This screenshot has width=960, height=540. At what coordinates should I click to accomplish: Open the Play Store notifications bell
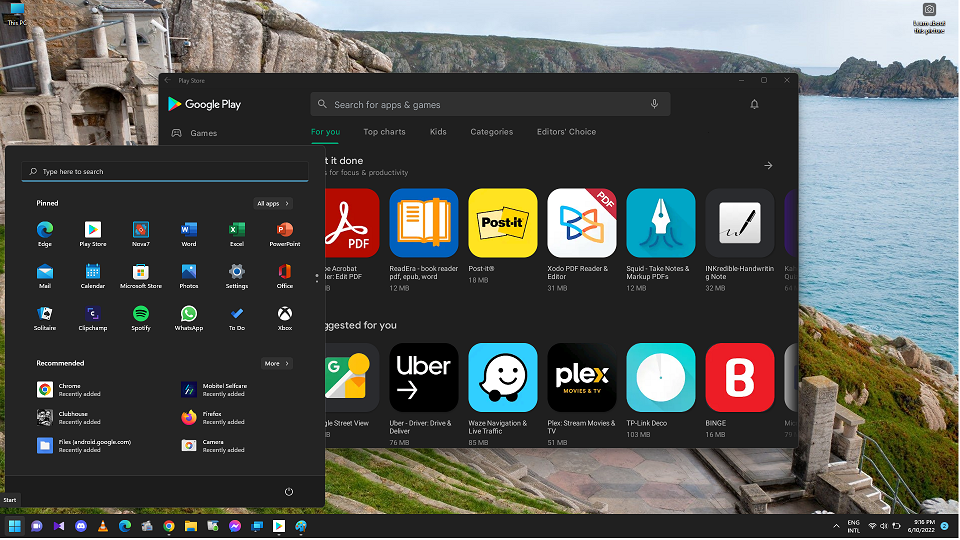coord(754,105)
